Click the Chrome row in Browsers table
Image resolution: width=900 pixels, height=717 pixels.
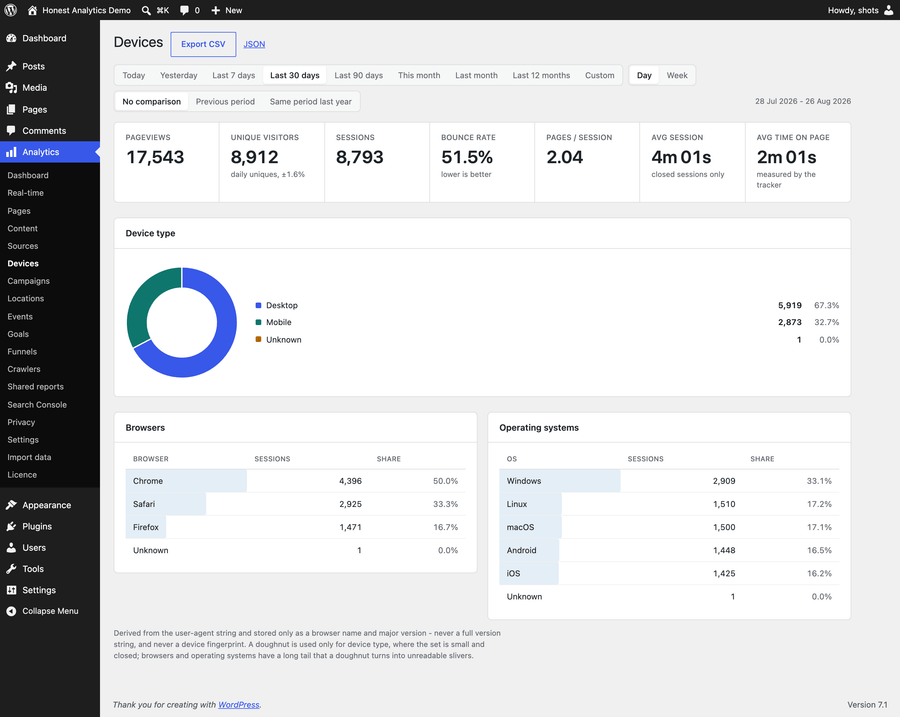tap(295, 481)
